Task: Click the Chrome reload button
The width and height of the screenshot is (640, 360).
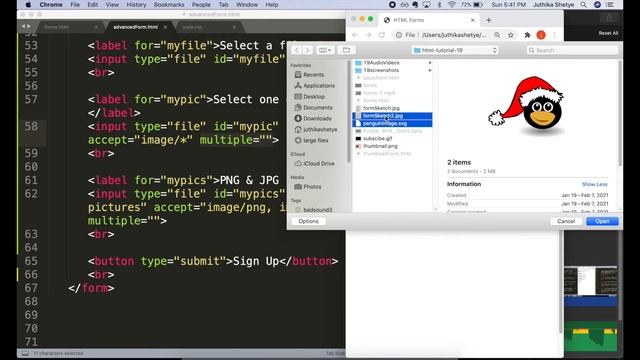Action: tap(382, 35)
